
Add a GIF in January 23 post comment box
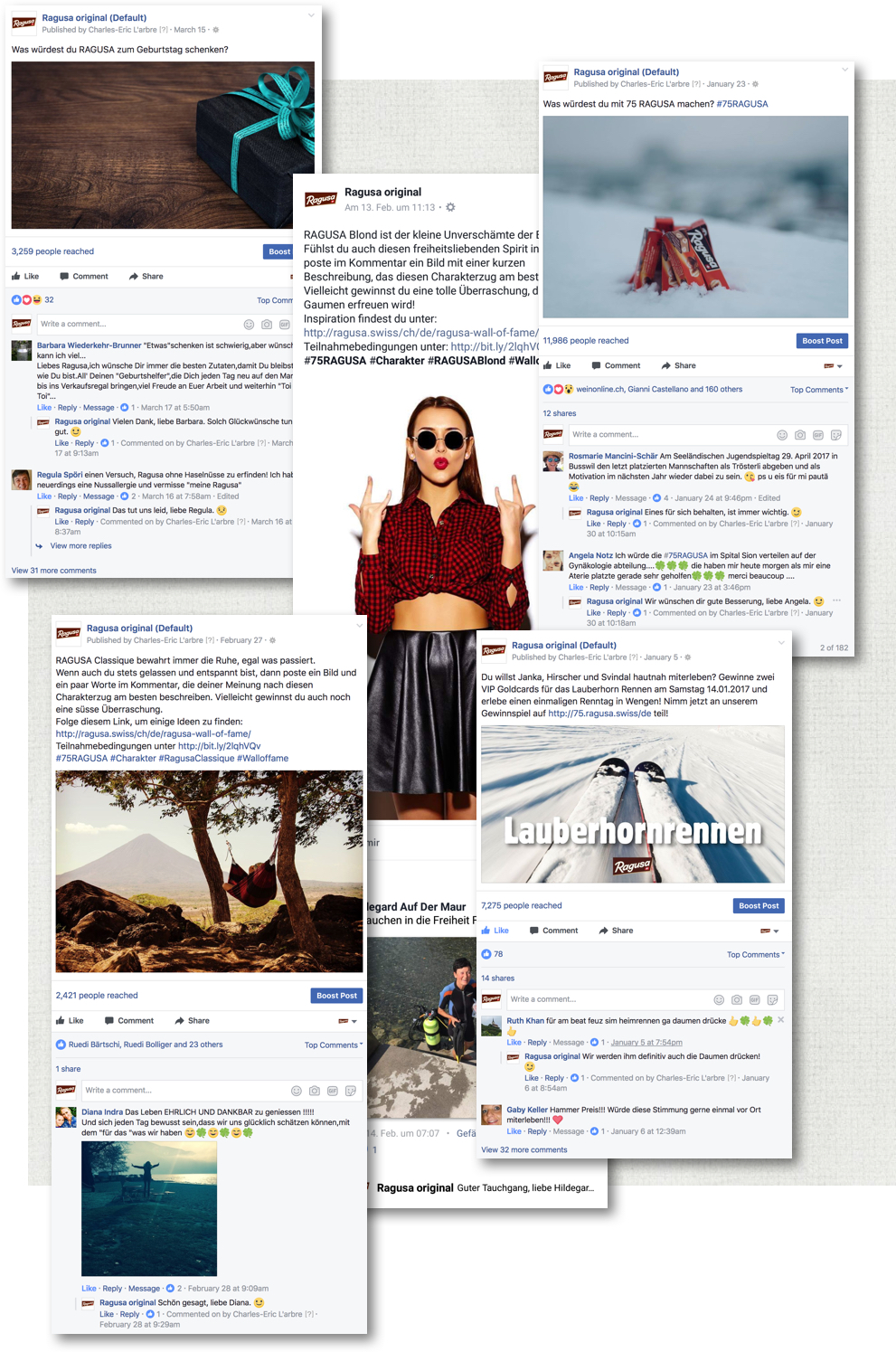click(818, 435)
